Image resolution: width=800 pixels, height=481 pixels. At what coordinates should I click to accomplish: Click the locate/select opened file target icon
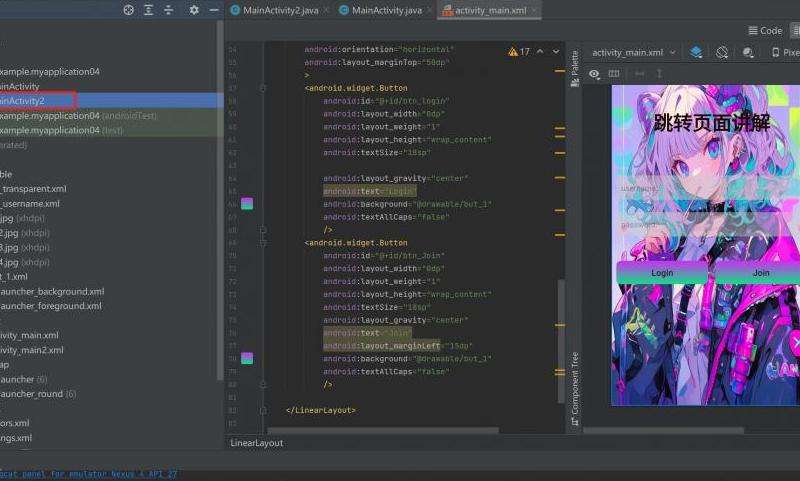point(128,10)
